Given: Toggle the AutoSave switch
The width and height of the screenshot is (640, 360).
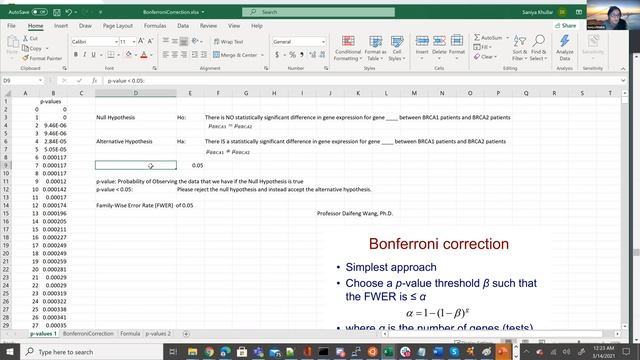Looking at the screenshot, I should click(40, 12).
